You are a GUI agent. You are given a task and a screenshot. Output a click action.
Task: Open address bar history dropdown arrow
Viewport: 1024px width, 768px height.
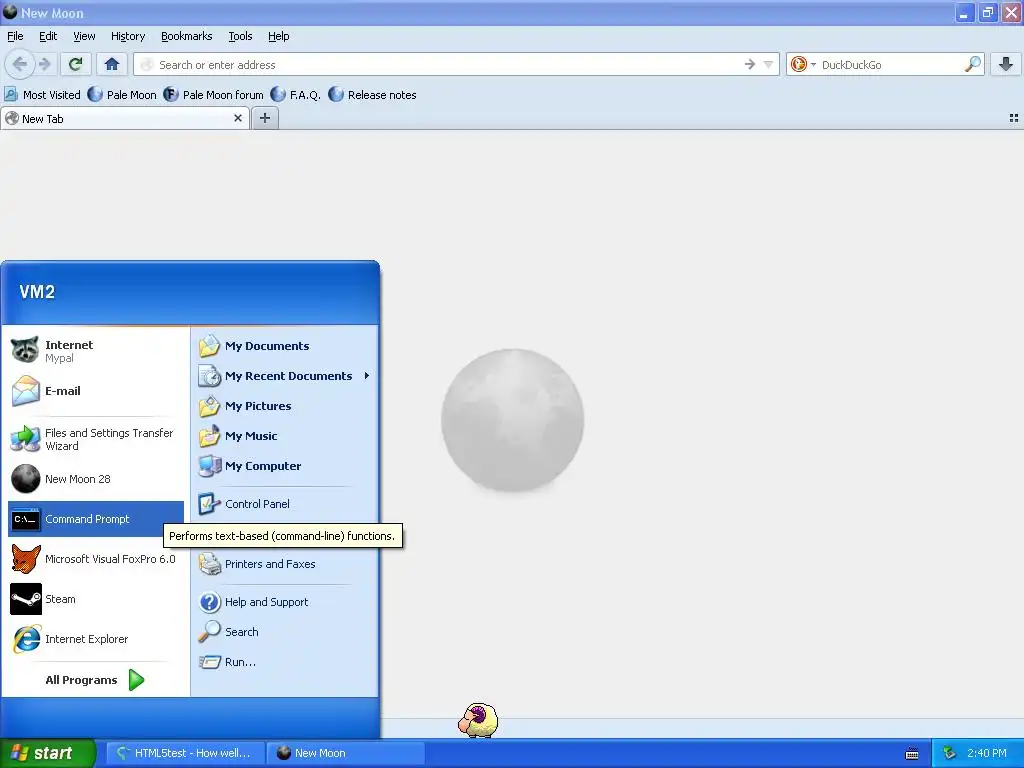click(769, 64)
